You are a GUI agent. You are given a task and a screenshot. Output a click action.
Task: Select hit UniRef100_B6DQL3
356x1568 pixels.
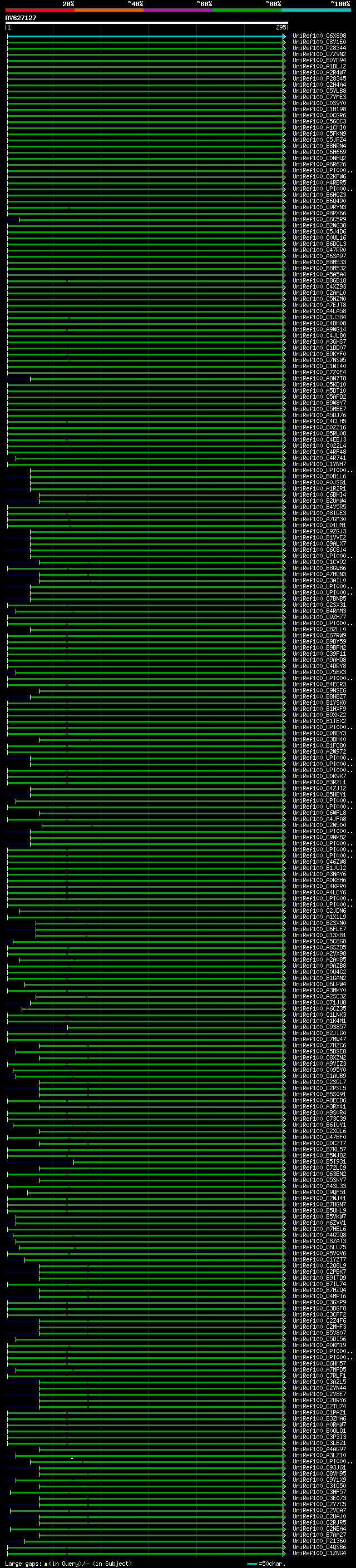[319, 244]
